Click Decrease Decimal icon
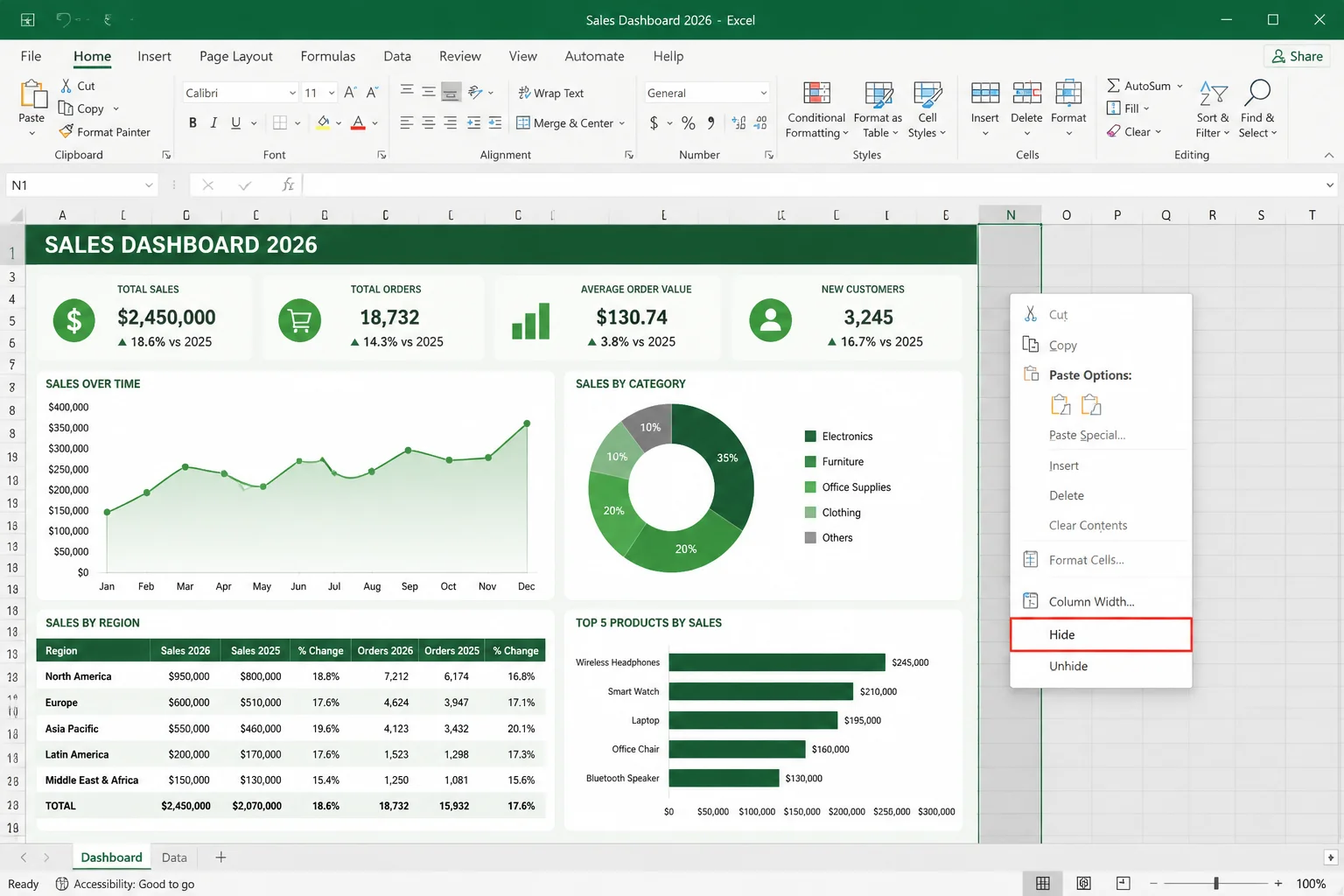The image size is (1344, 896). click(760, 122)
